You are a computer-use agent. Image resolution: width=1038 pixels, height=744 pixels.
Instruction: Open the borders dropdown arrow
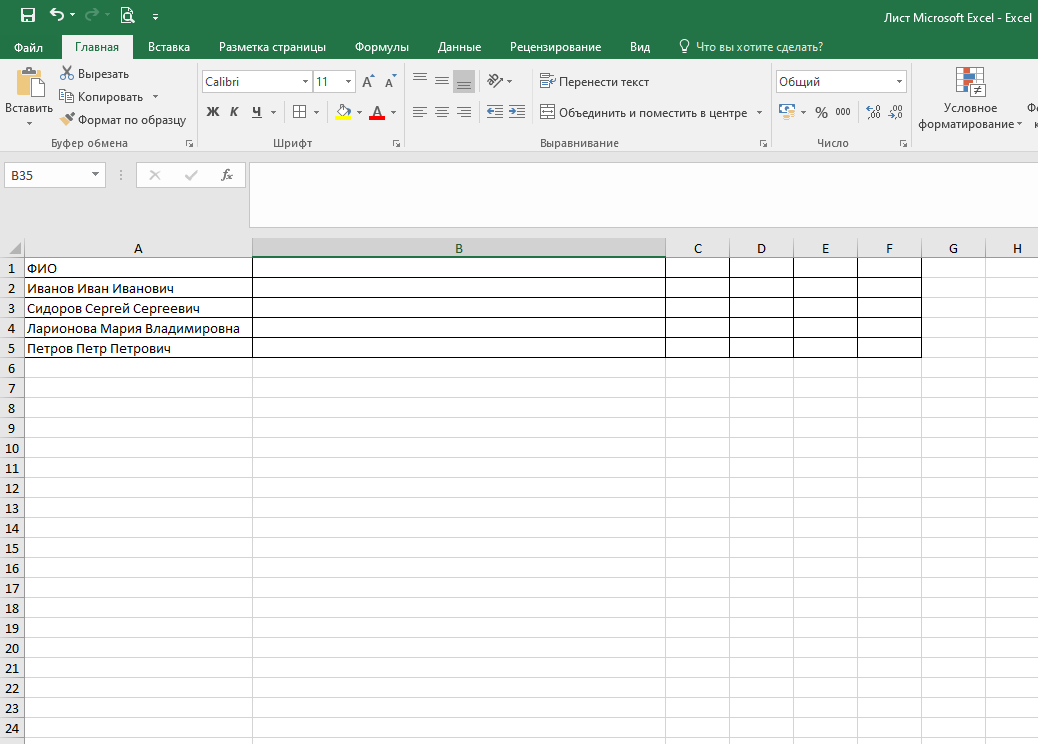316,113
